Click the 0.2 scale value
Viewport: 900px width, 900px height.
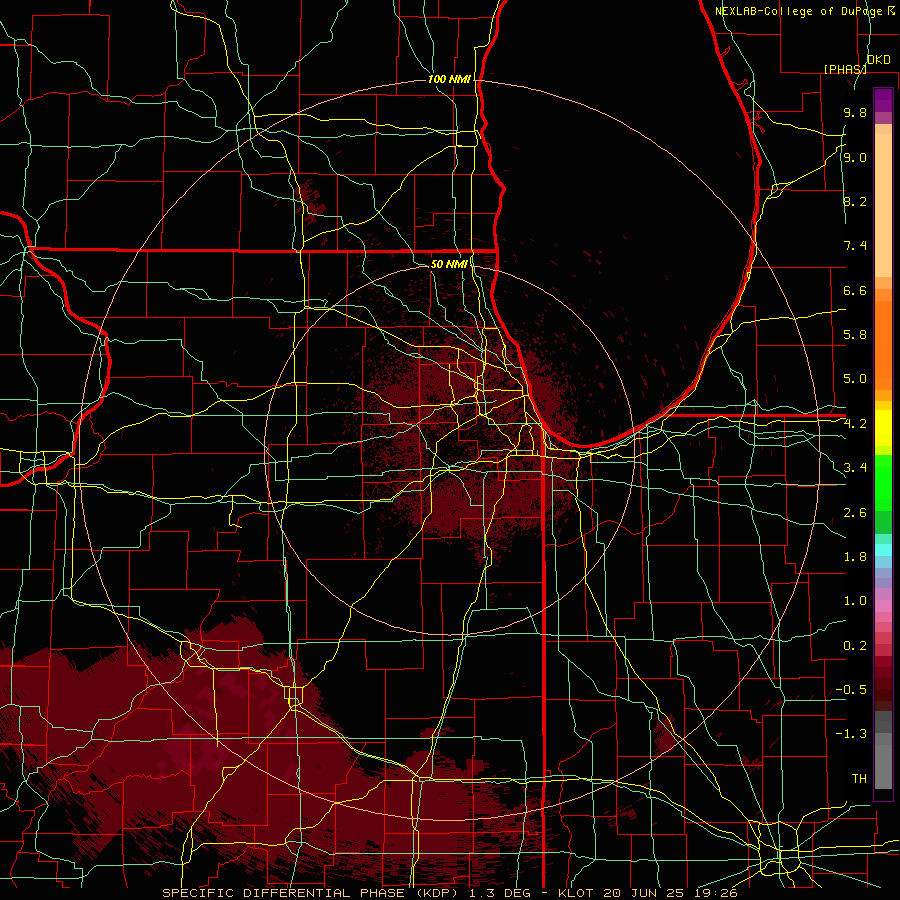pyautogui.click(x=855, y=646)
